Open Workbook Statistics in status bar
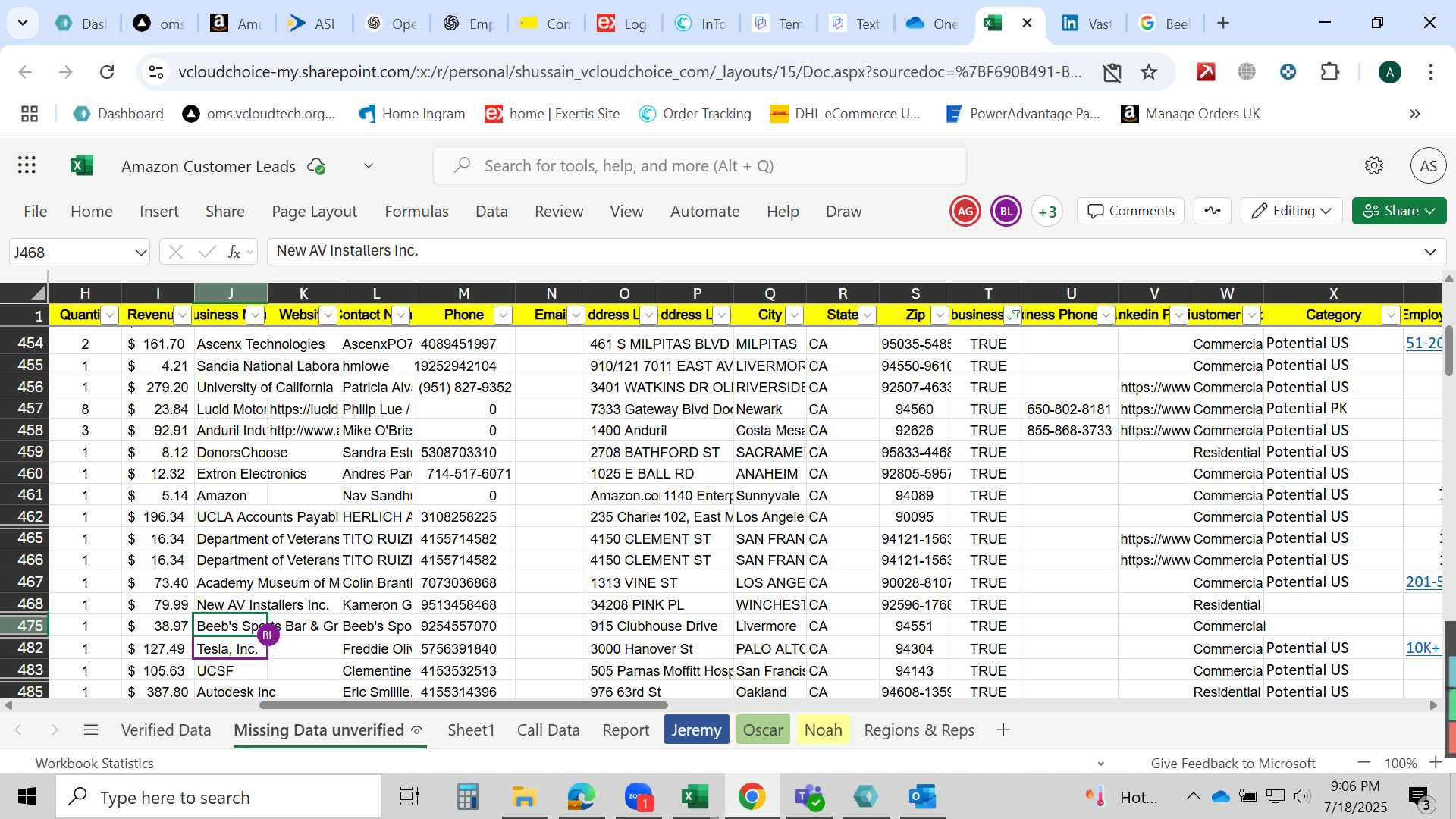Image resolution: width=1456 pixels, height=819 pixels. [x=94, y=763]
